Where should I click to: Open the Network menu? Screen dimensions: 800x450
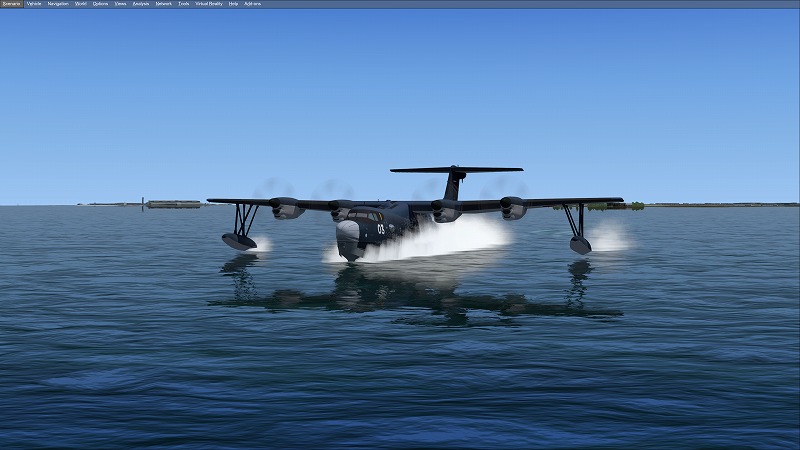click(163, 4)
